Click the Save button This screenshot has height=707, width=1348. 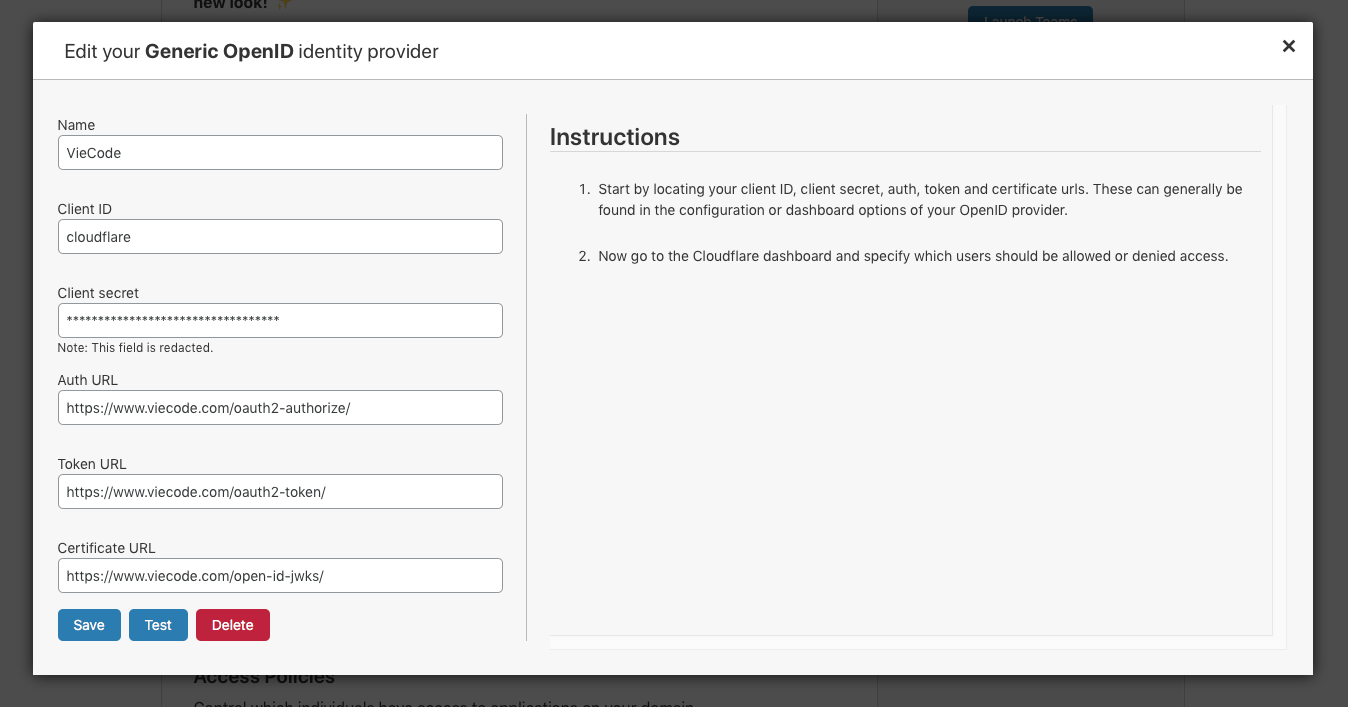(x=89, y=625)
